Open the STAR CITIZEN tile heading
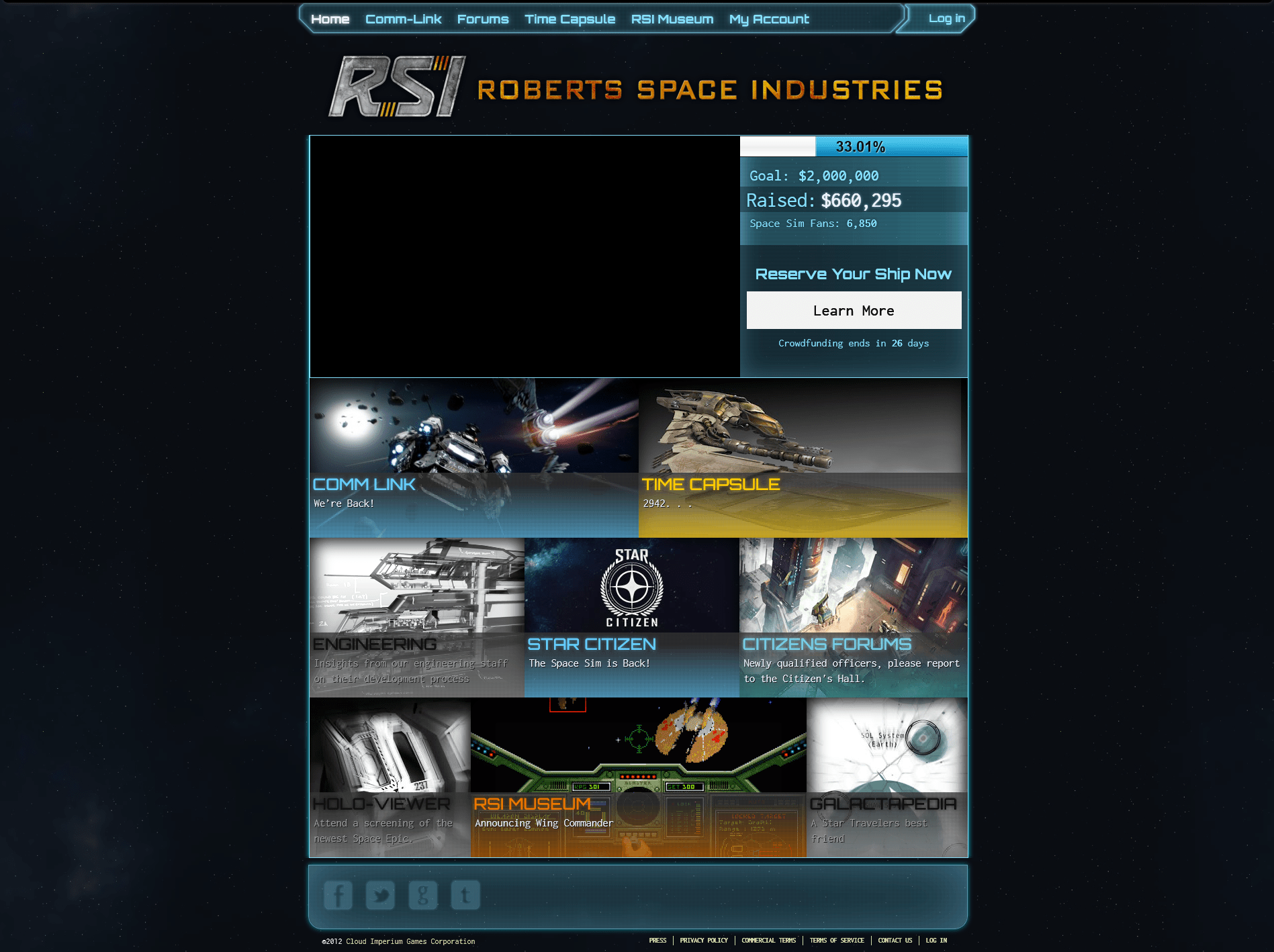 (x=592, y=644)
